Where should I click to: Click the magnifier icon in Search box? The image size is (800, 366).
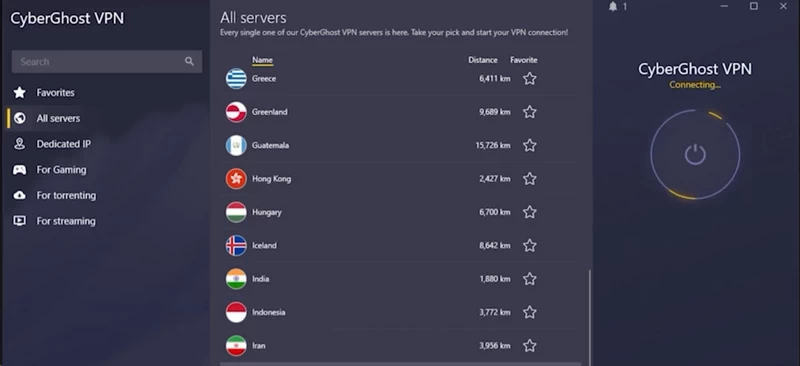pyautogui.click(x=189, y=62)
